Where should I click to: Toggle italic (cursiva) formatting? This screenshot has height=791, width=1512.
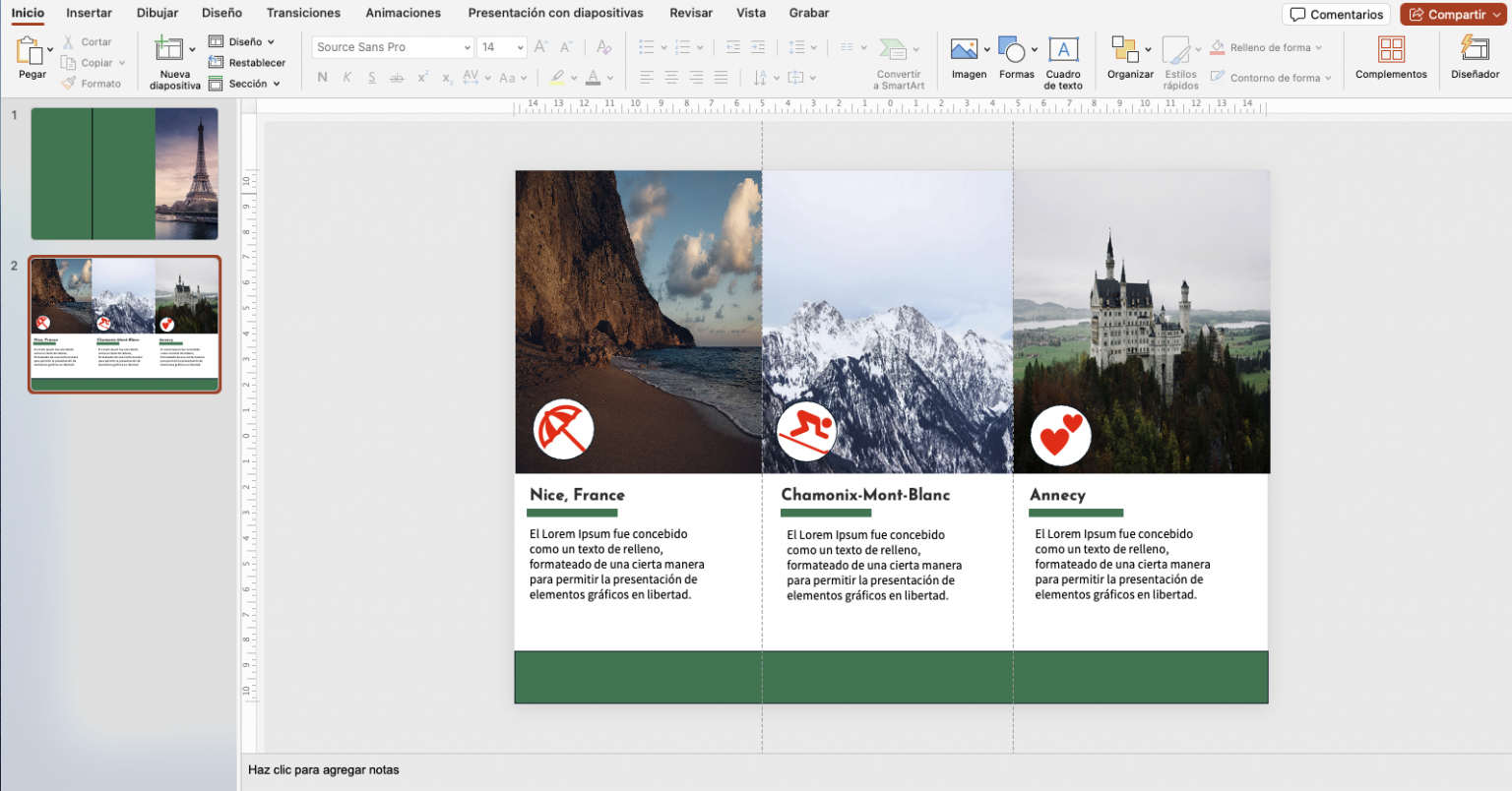[346, 77]
